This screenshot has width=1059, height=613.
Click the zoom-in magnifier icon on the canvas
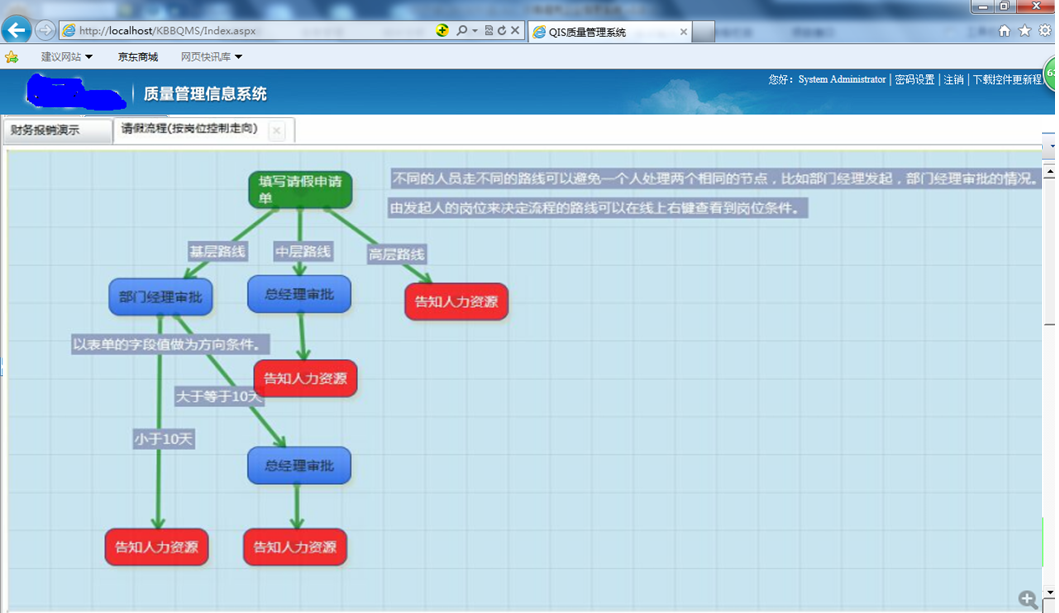(1028, 599)
